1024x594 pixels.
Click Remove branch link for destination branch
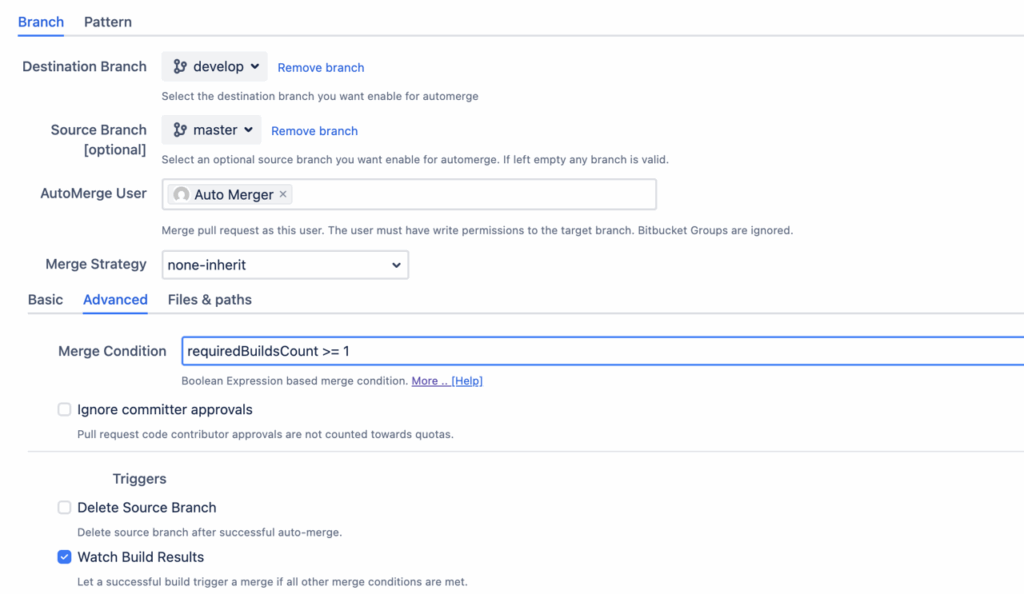321,68
